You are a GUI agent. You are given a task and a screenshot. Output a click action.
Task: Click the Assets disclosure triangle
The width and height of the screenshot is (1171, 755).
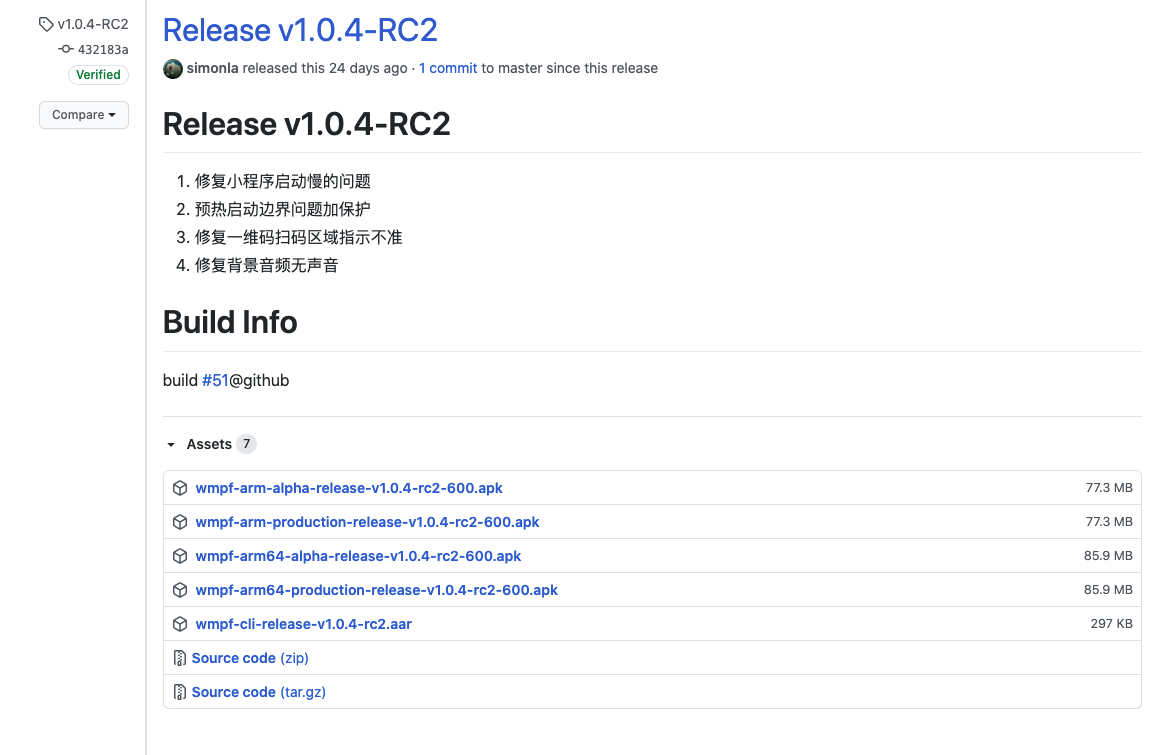point(169,444)
